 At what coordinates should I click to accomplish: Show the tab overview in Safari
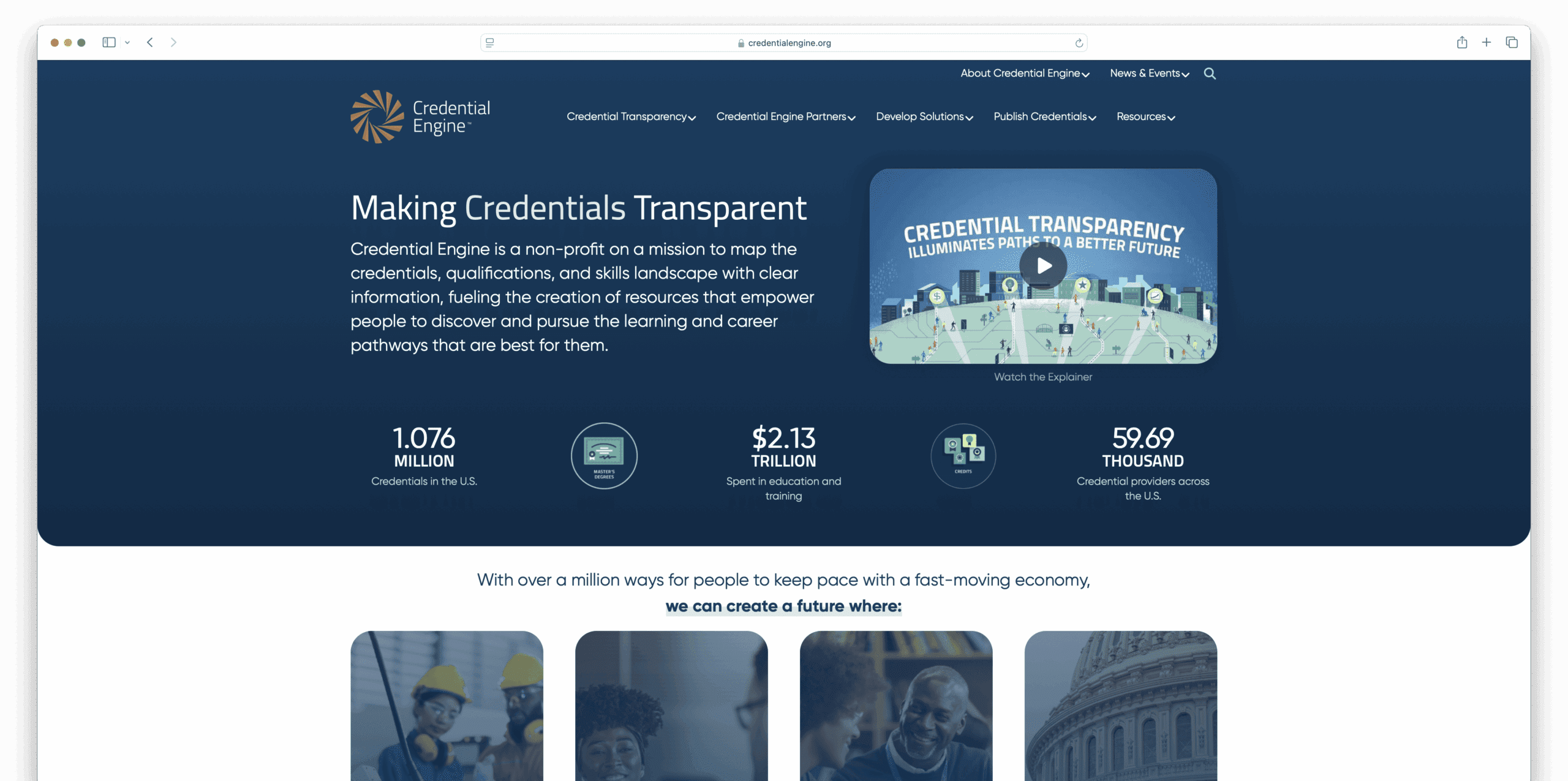point(1512,42)
